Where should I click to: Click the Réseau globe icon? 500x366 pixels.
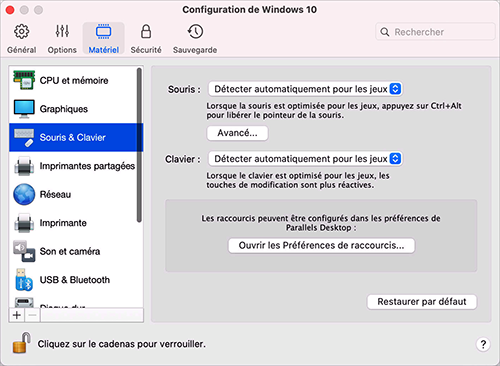click(24, 194)
